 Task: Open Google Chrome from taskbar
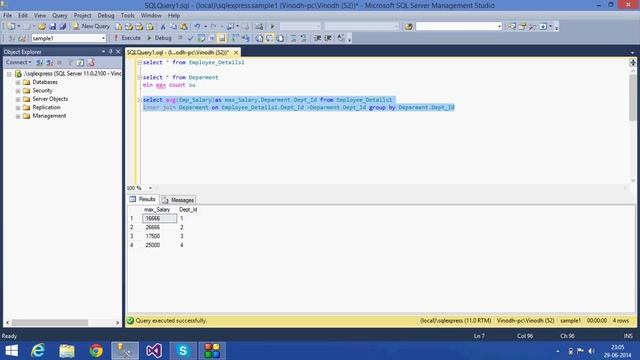96,351
